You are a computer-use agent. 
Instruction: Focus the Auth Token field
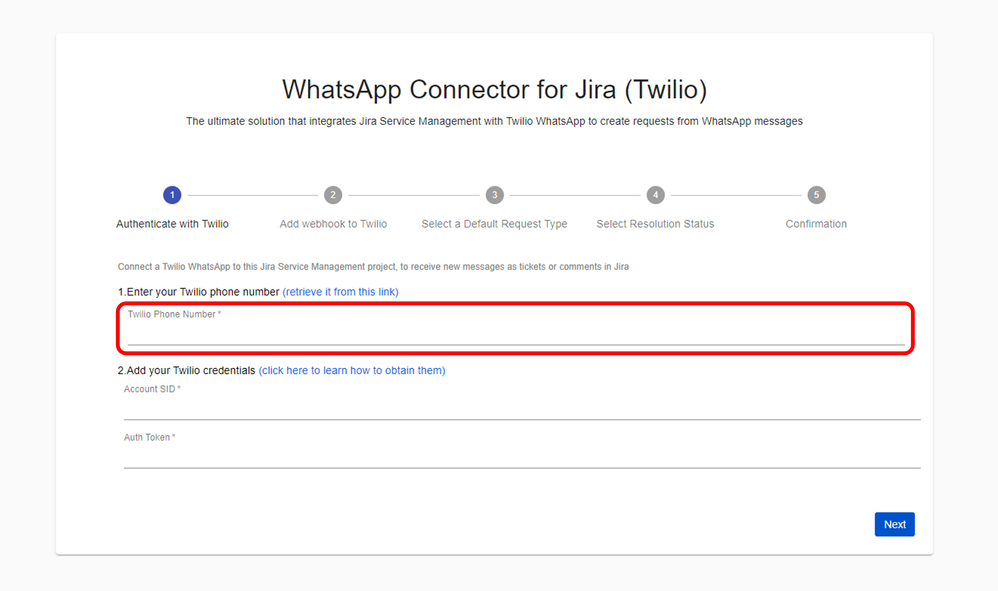tap(522, 450)
